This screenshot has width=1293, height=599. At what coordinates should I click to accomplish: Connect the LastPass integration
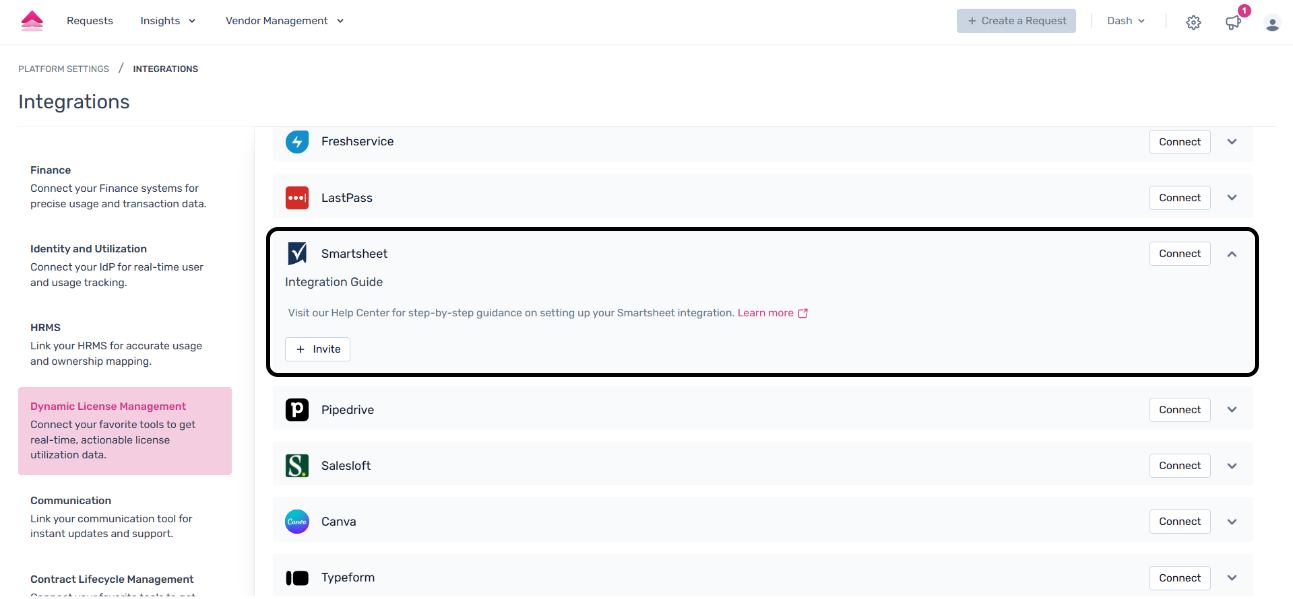coord(1180,198)
